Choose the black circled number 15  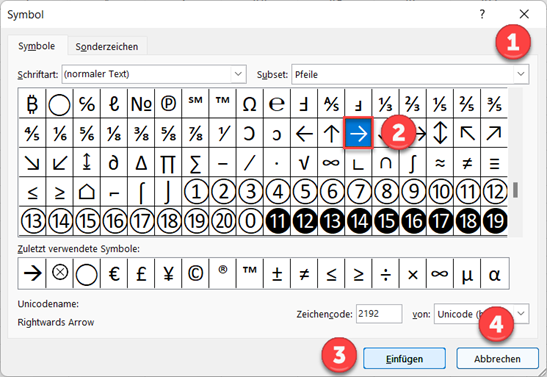click(x=385, y=221)
